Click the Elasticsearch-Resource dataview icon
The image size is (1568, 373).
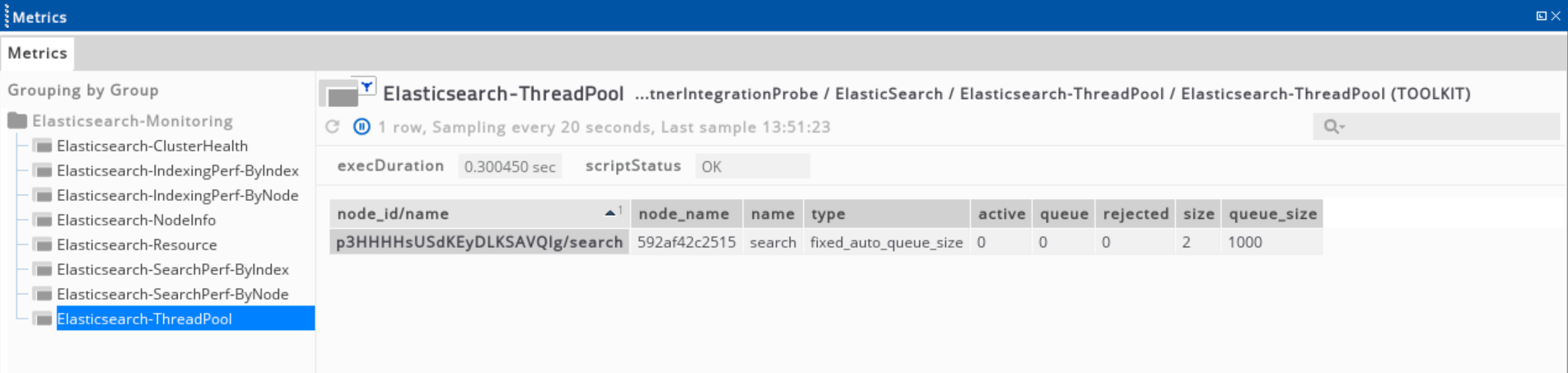point(43,245)
